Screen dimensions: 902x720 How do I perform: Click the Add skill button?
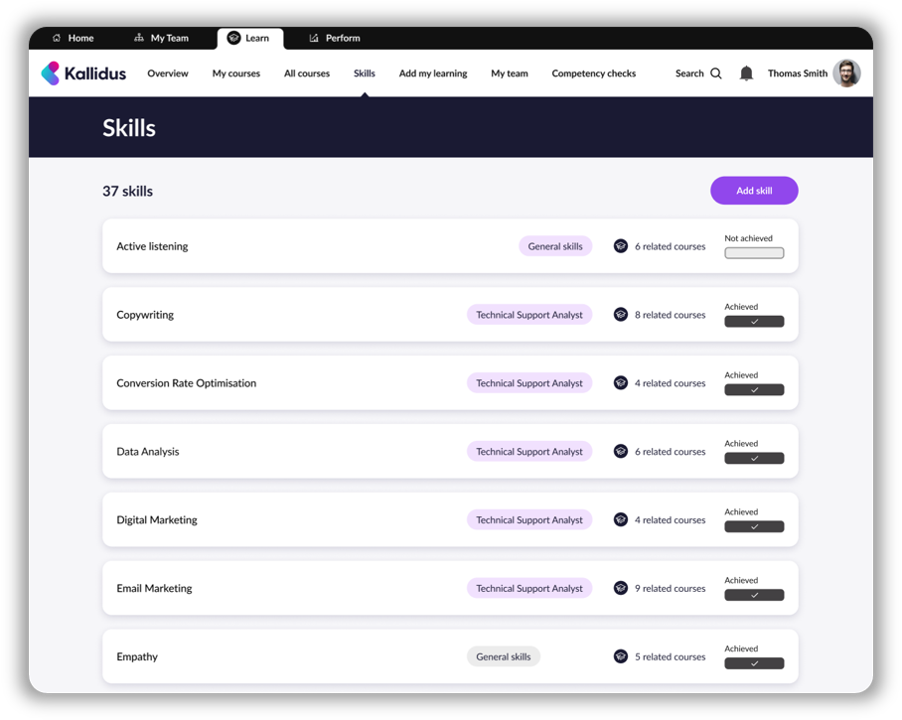[754, 190]
